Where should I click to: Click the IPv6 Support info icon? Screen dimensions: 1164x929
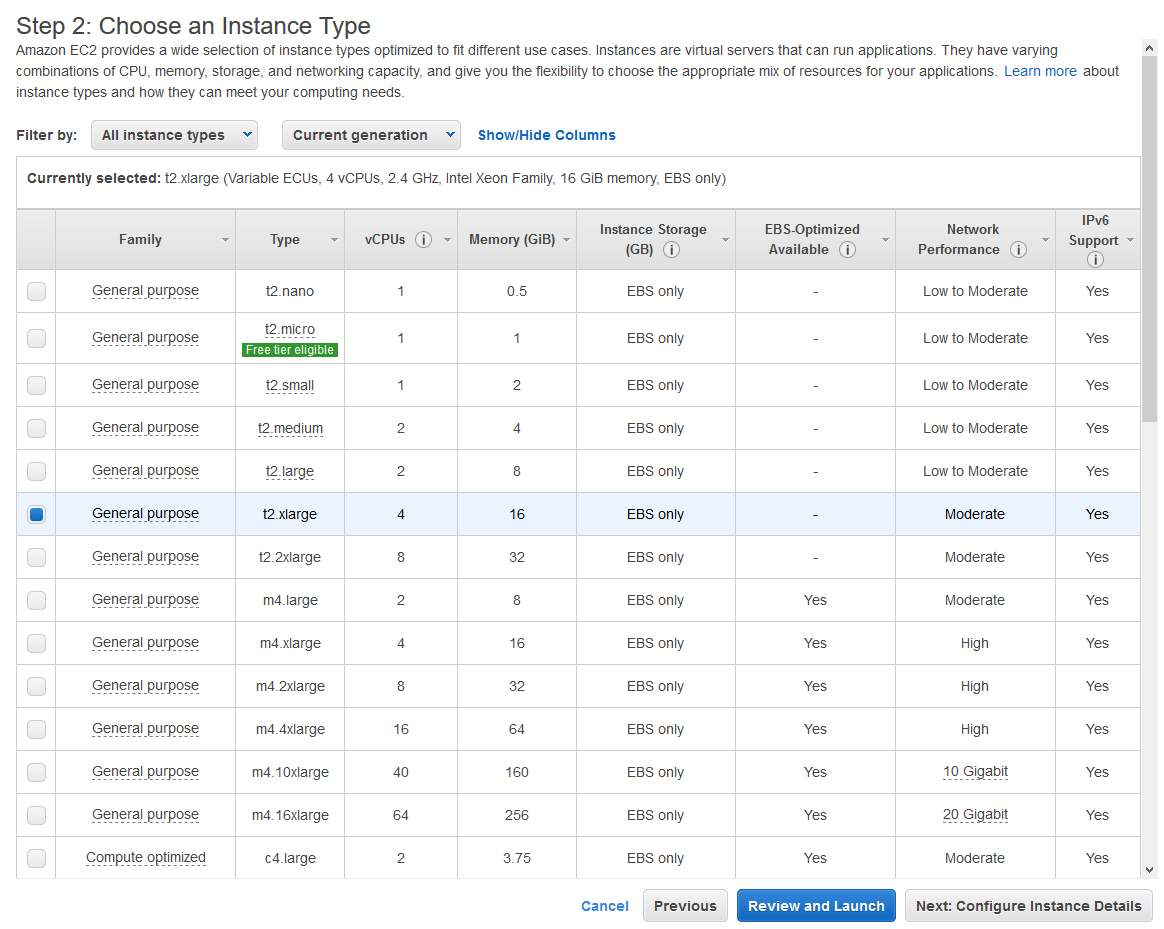pos(1095,260)
